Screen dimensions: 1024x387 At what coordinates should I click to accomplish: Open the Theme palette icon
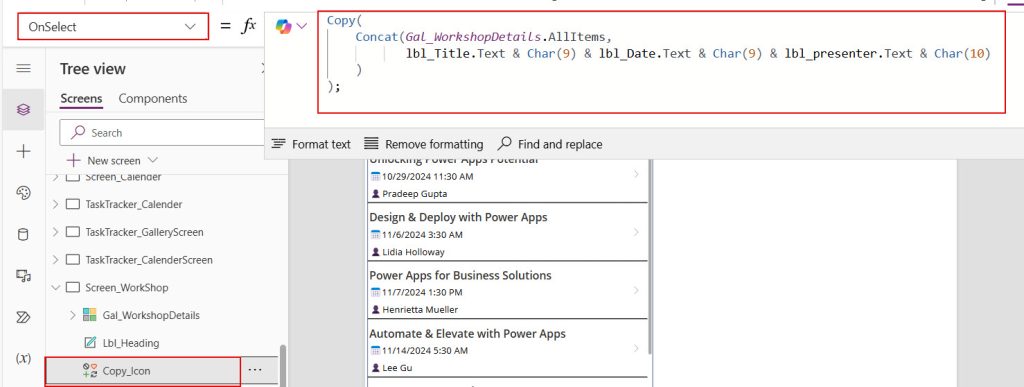[23, 193]
